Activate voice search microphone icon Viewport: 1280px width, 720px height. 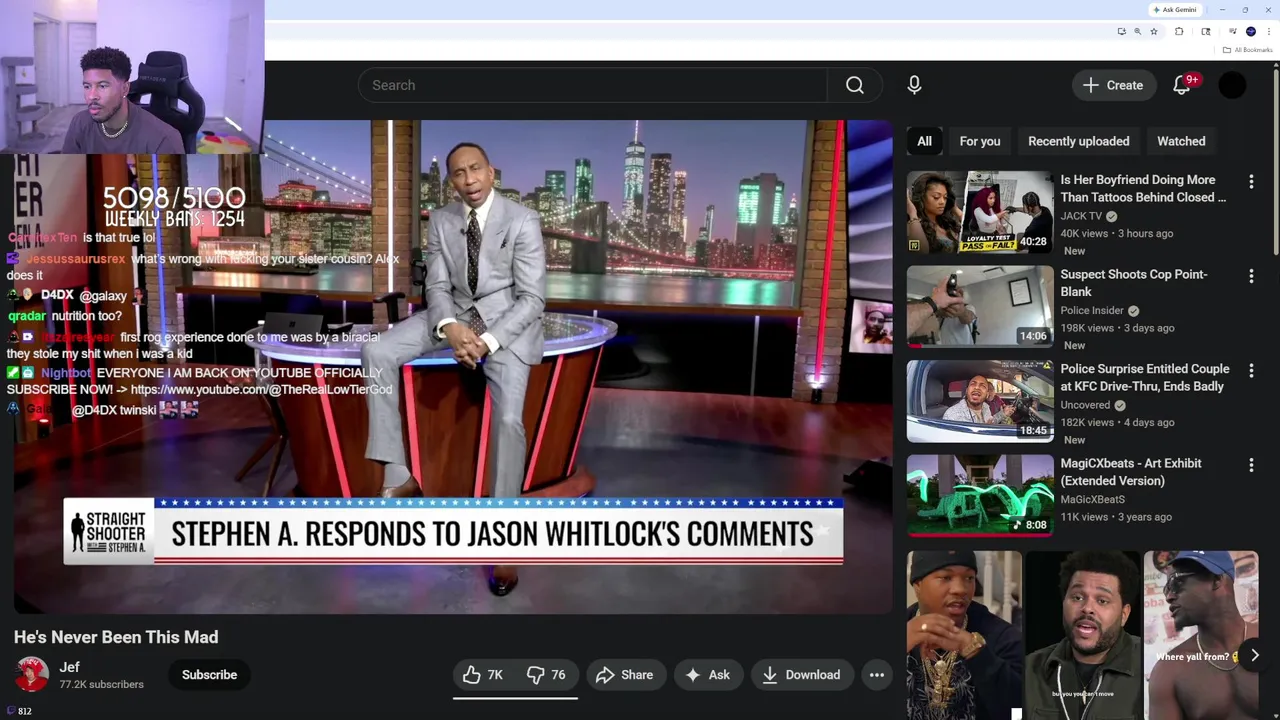click(x=914, y=85)
